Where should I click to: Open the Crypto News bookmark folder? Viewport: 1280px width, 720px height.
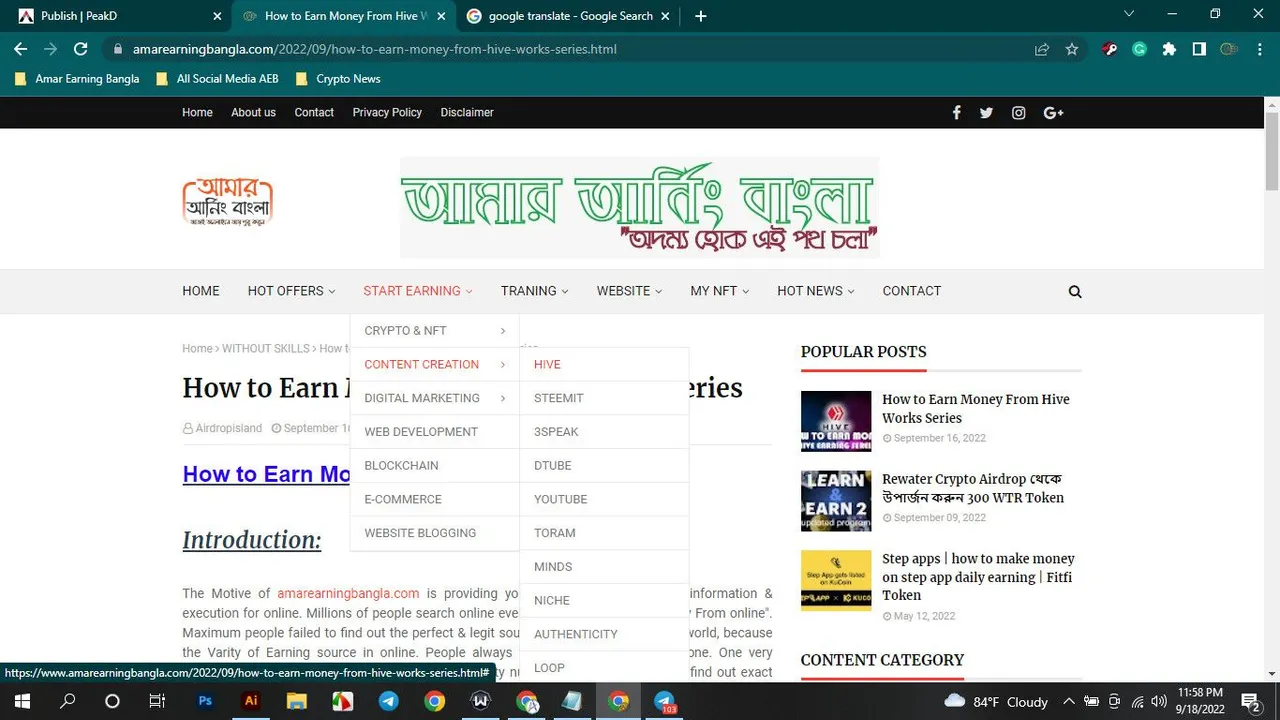click(x=338, y=79)
